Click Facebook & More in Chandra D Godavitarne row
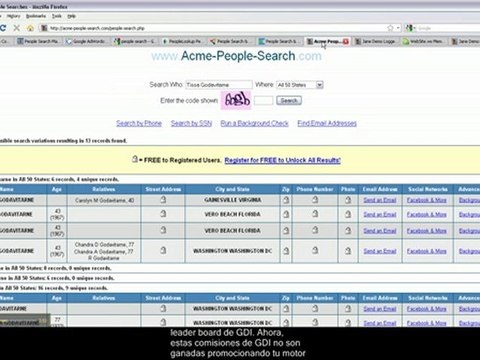The image size is (480, 360). pos(427,251)
